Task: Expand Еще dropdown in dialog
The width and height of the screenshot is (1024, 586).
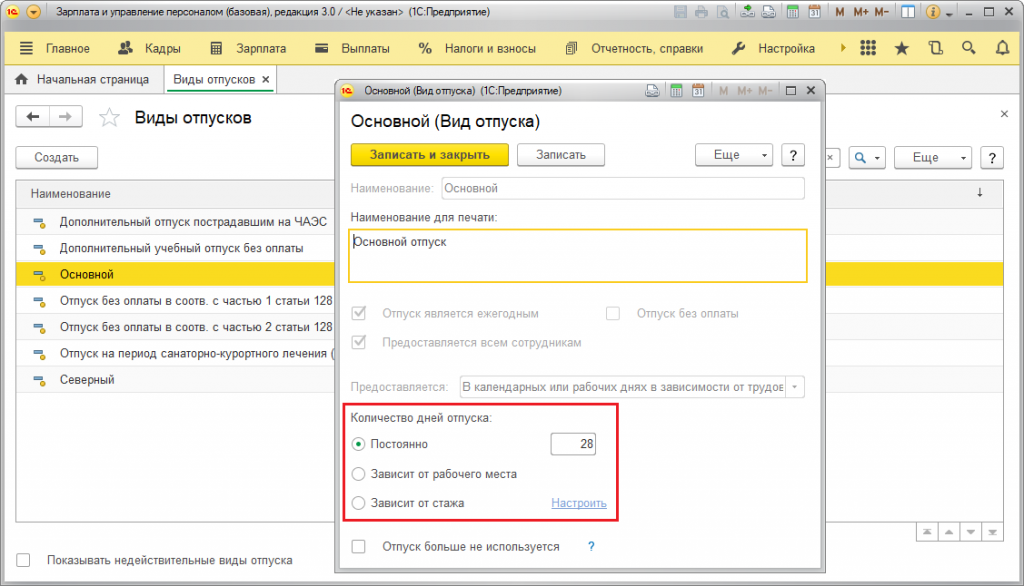Action: tap(734, 155)
